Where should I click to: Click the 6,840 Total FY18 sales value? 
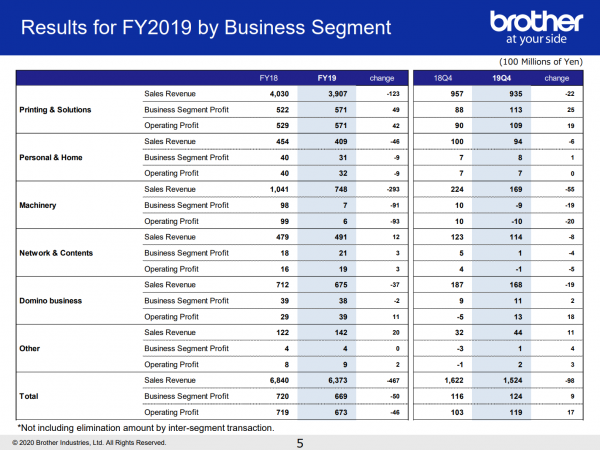[279, 380]
